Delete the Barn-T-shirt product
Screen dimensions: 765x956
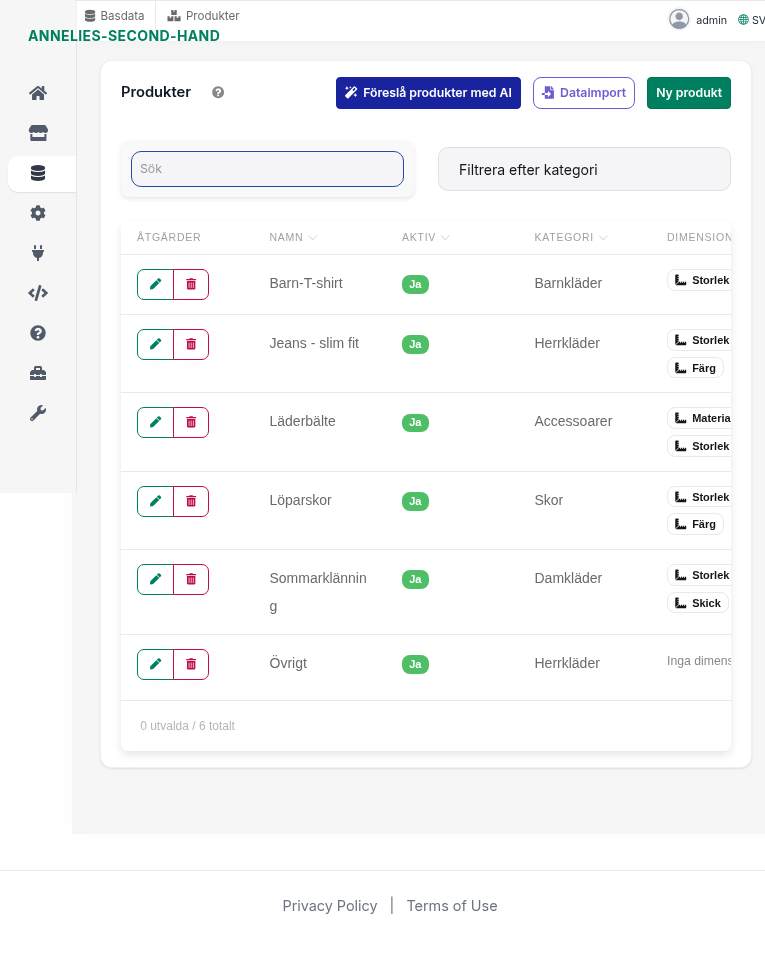tap(191, 284)
